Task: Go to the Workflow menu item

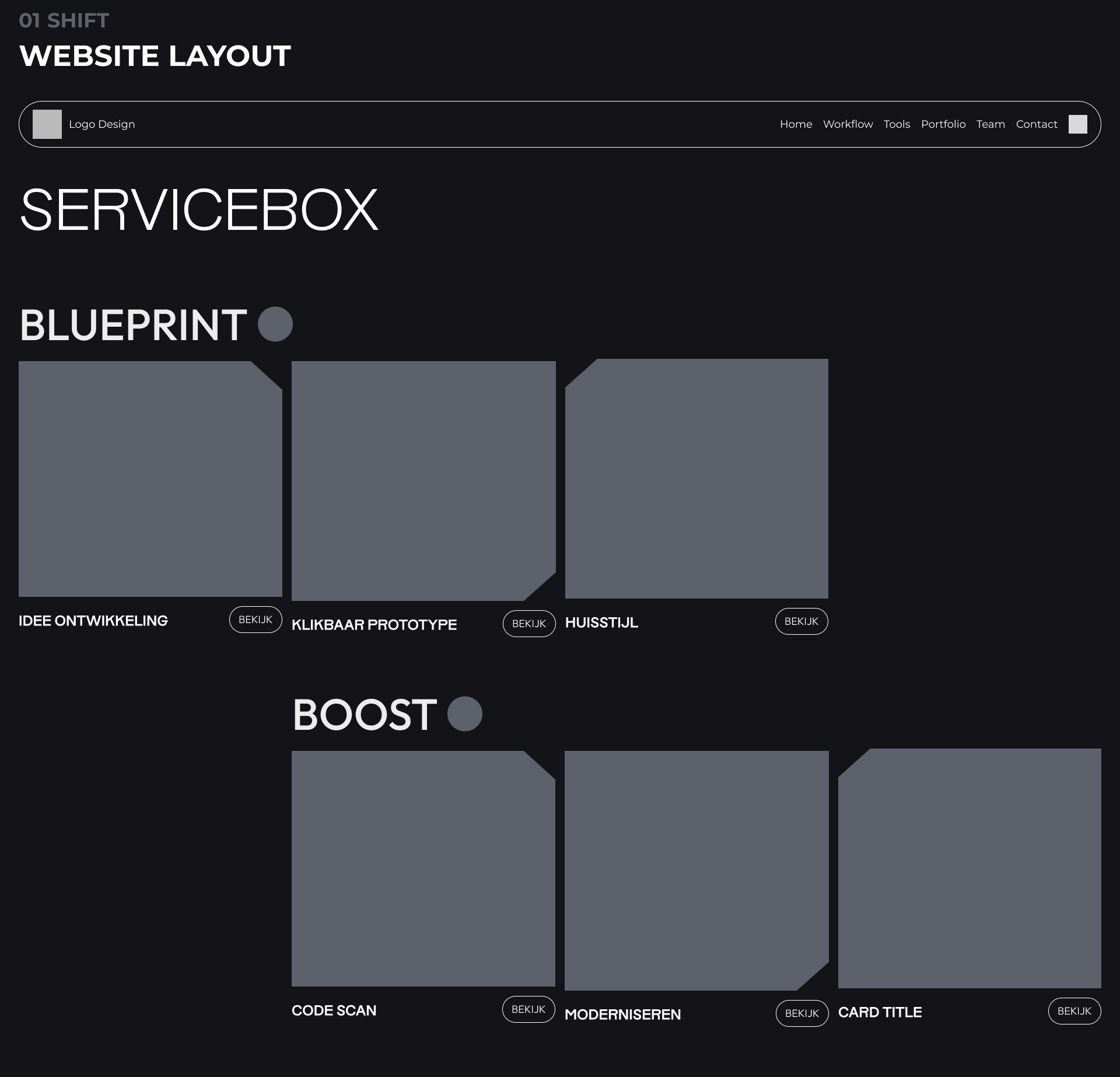Action: (848, 124)
